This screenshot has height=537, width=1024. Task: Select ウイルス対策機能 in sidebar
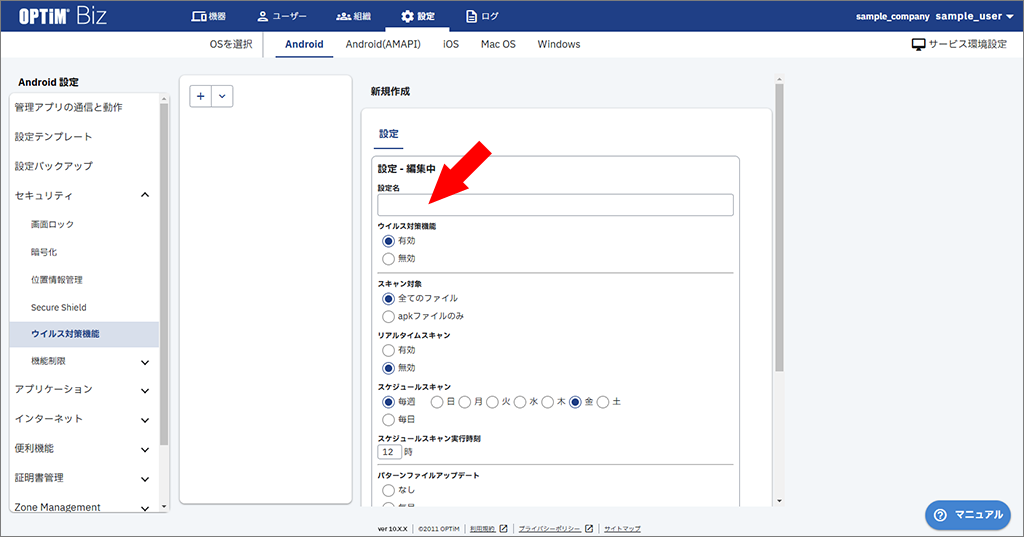pyautogui.click(x=84, y=334)
